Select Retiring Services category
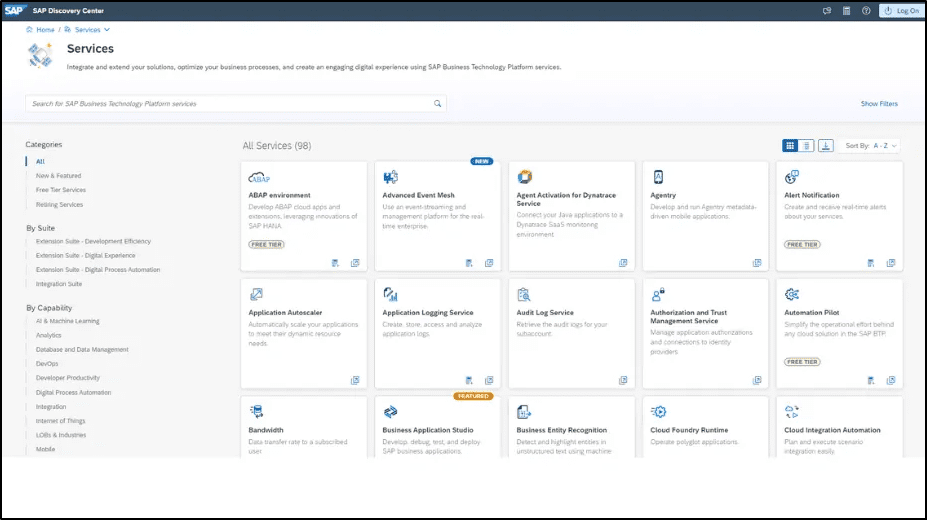 click(x=59, y=204)
